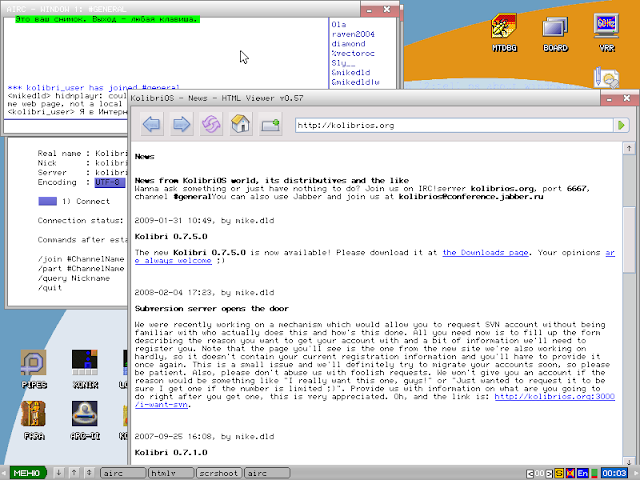Switch to the last airc taskbar entry

coord(267,473)
